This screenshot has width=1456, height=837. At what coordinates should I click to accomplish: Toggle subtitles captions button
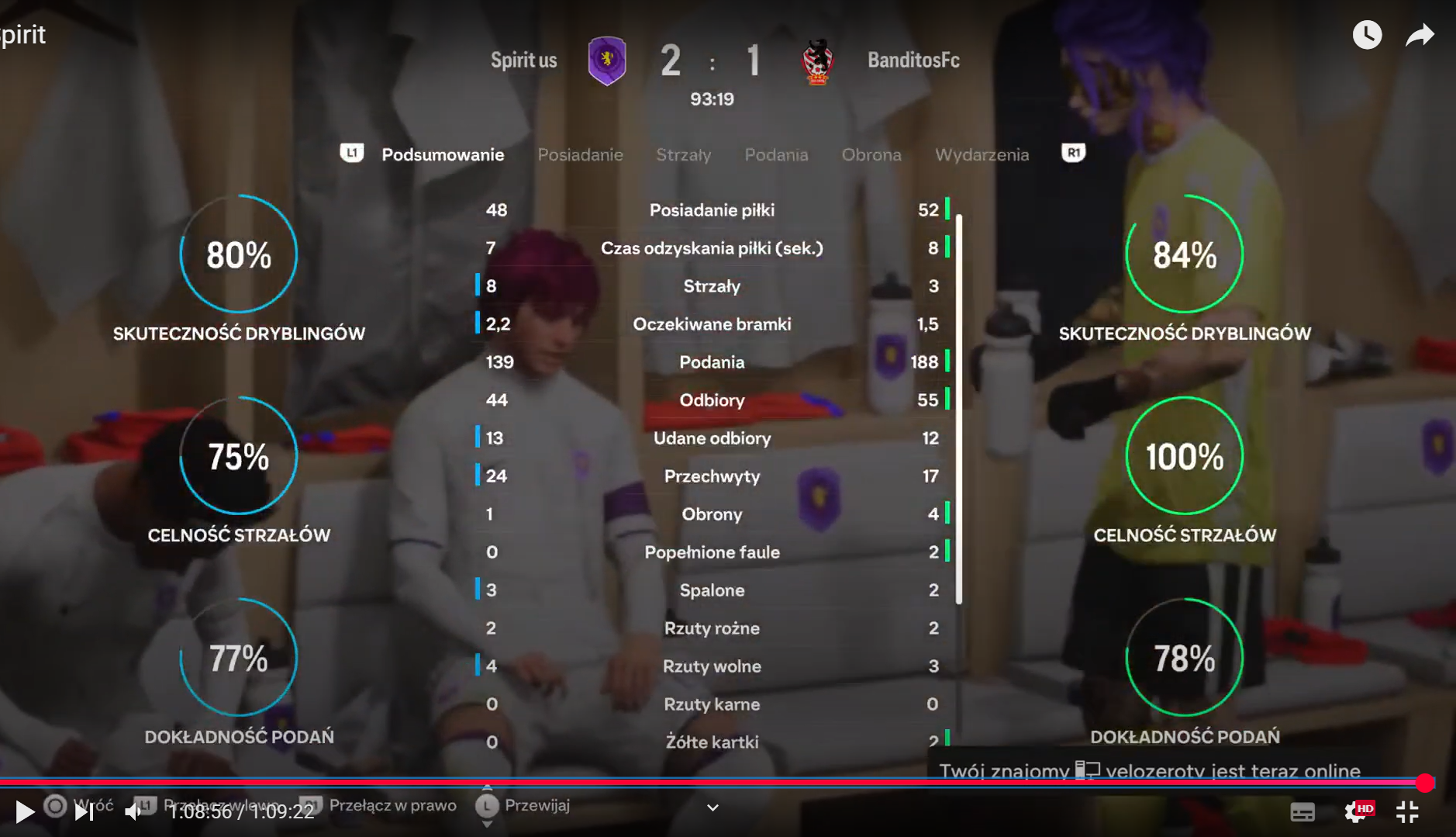[1302, 812]
